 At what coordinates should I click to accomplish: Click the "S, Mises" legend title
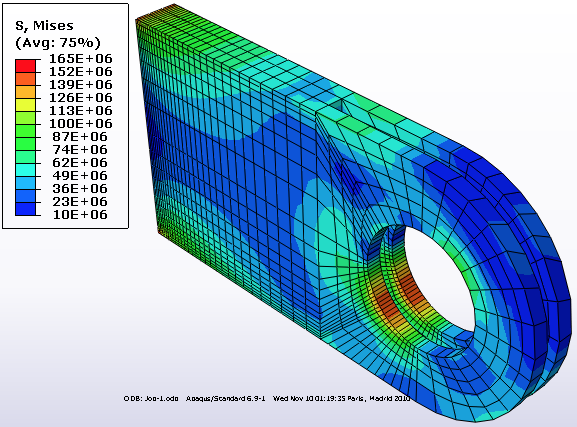[x=44, y=26]
